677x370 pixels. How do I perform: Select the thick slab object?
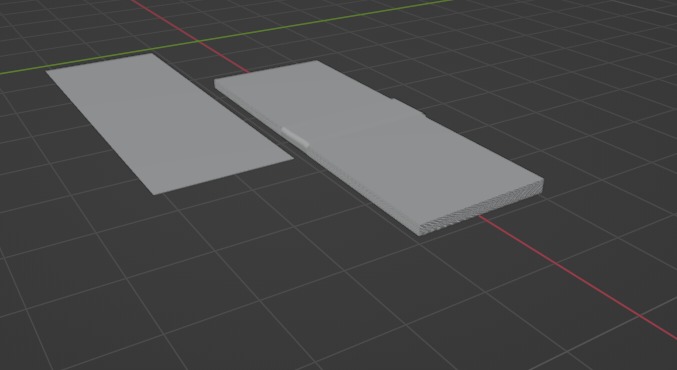[380, 147]
